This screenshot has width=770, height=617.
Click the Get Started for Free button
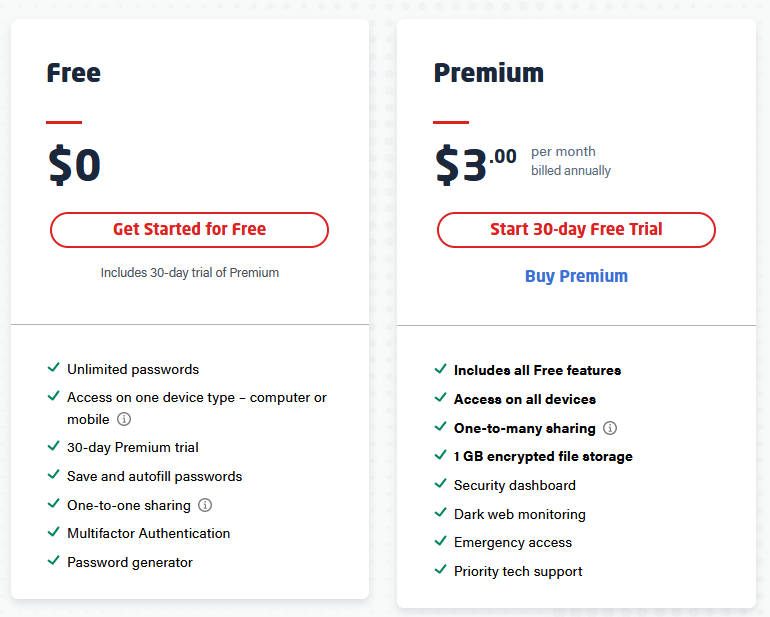189,229
